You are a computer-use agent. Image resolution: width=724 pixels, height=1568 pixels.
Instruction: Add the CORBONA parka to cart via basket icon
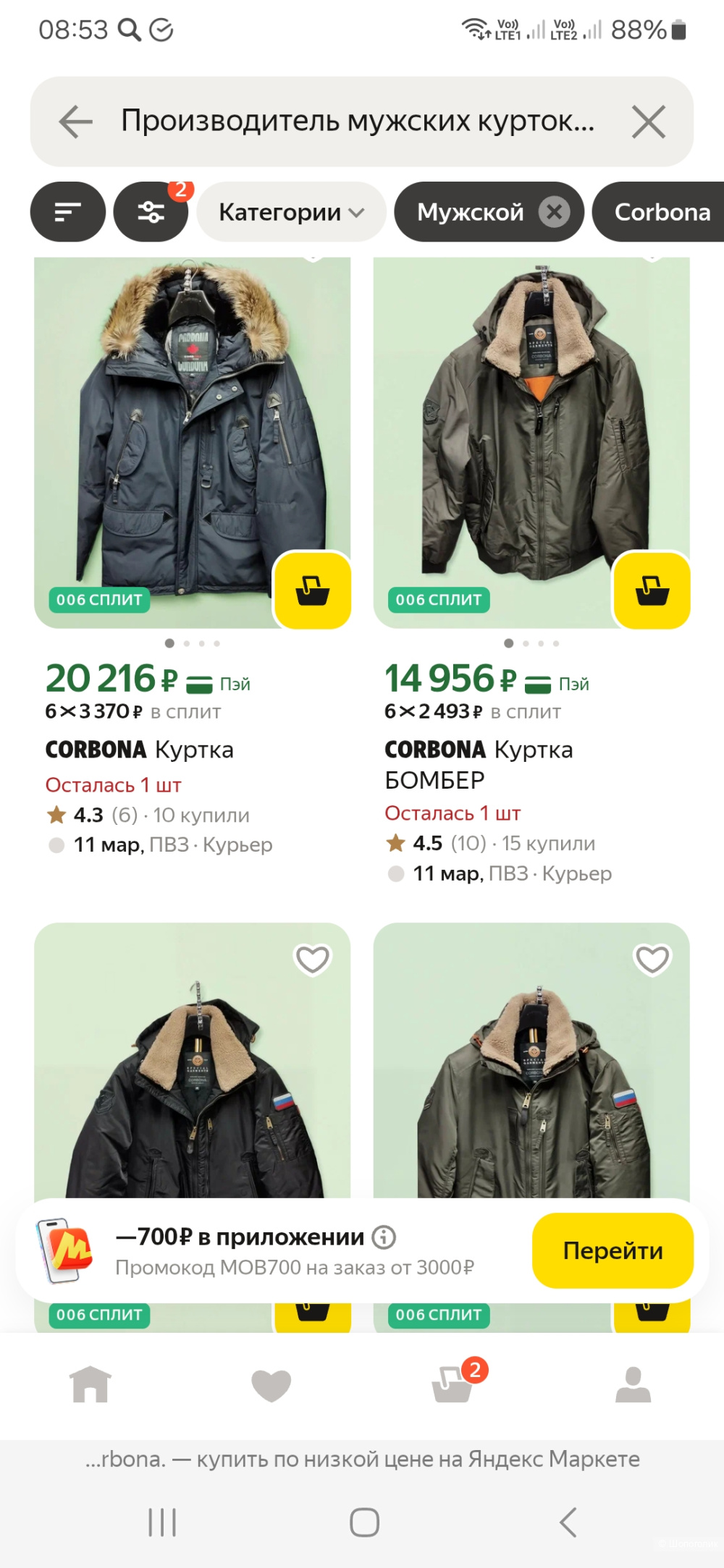point(311,590)
